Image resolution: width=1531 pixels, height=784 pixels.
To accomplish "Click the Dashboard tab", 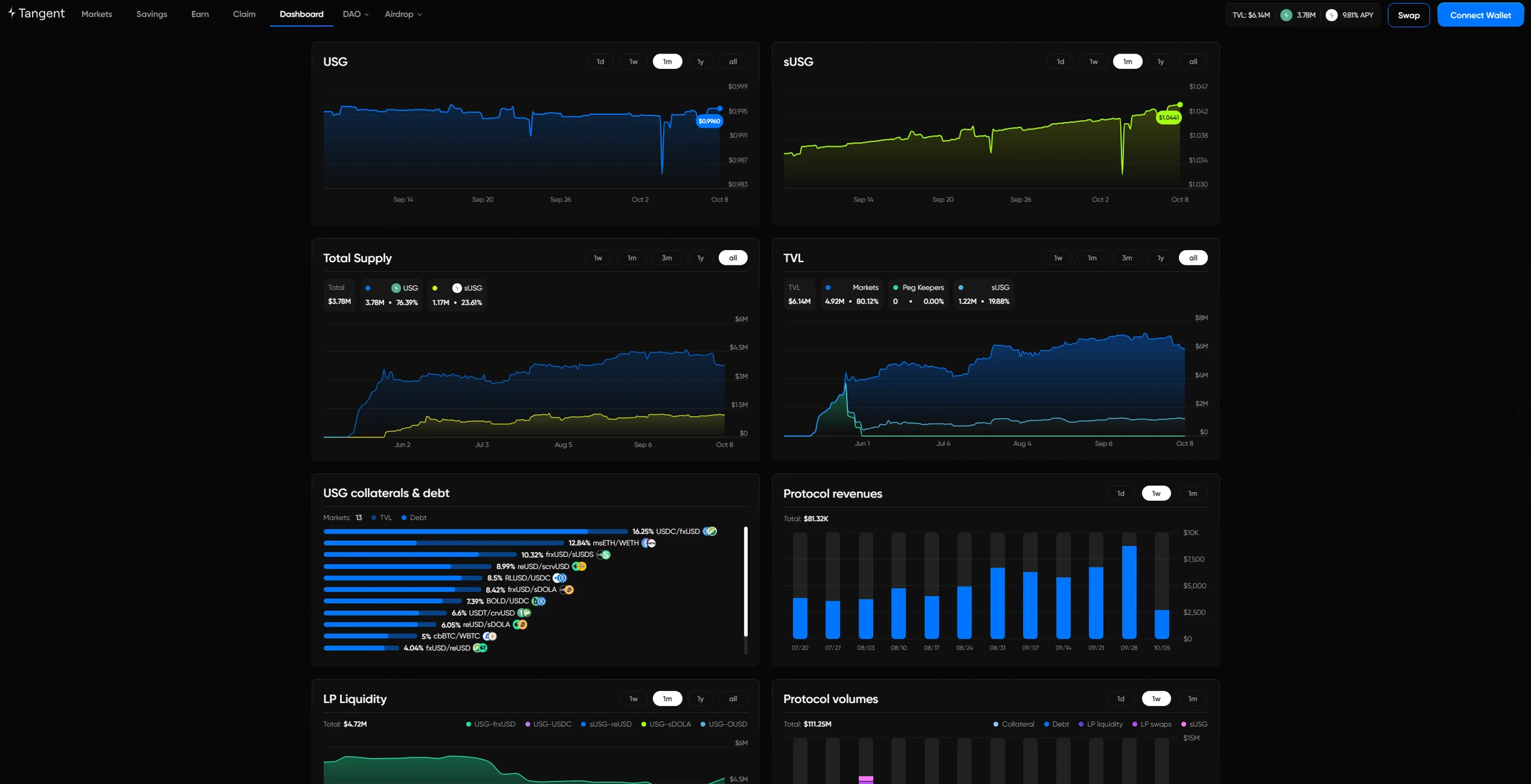I will pyautogui.click(x=302, y=14).
